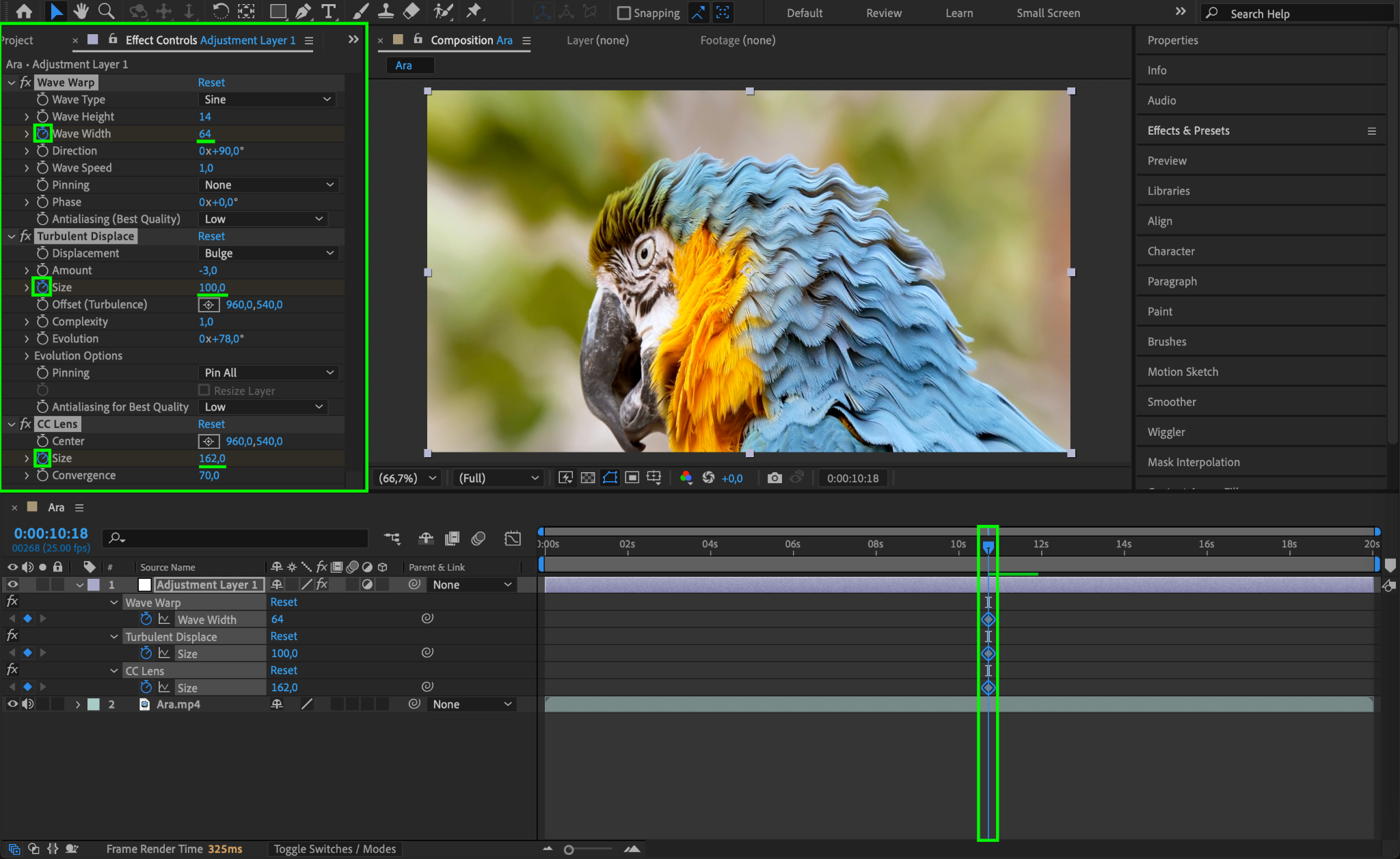Viewport: 1400px width, 859px height.
Task: Take a snapshot with the camera icon
Action: pos(774,478)
